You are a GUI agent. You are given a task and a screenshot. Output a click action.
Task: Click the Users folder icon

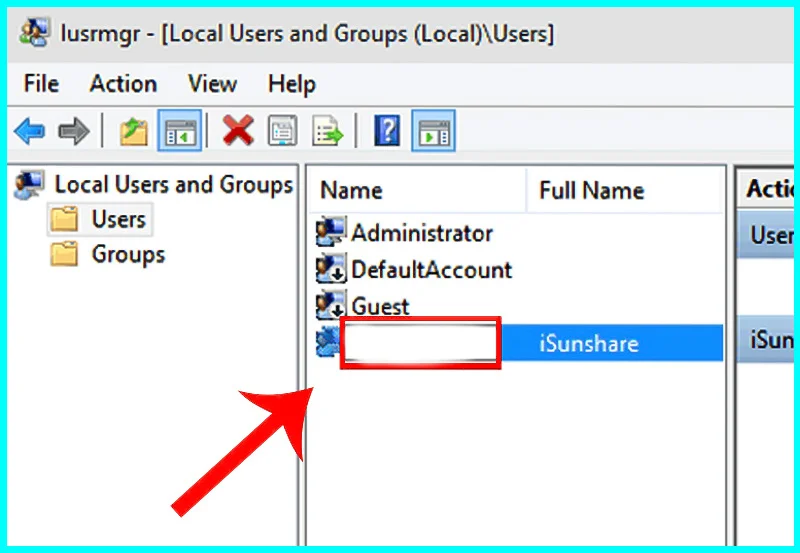64,219
